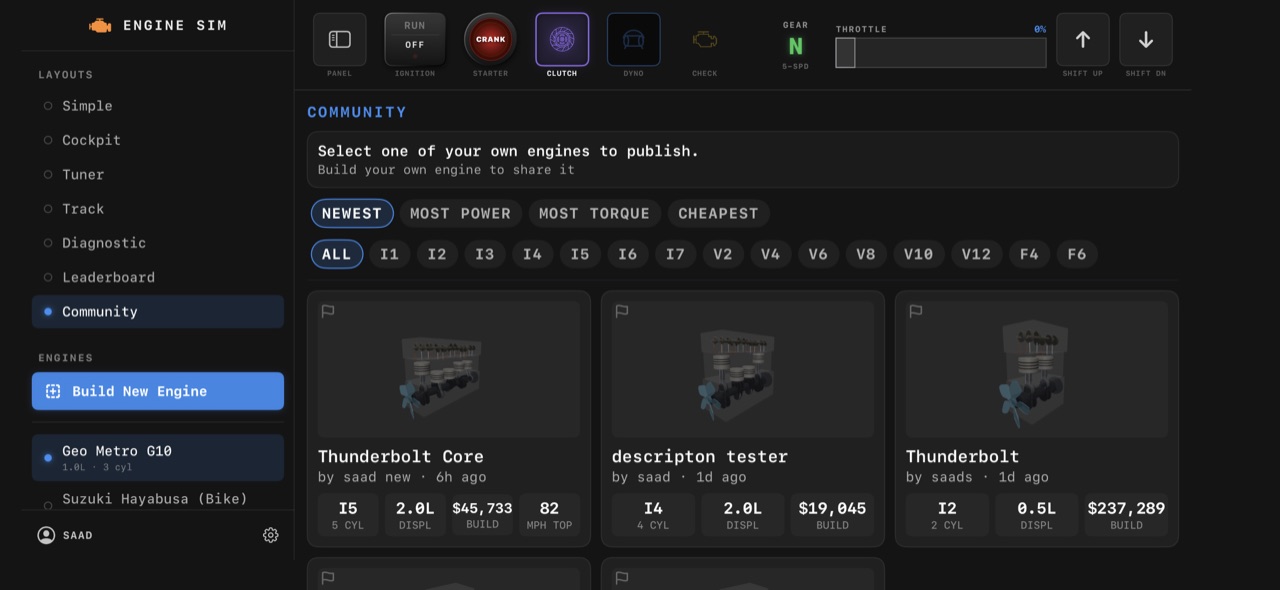The height and width of the screenshot is (590, 1280).
Task: Filter by I1 engine layout
Action: [x=389, y=254]
